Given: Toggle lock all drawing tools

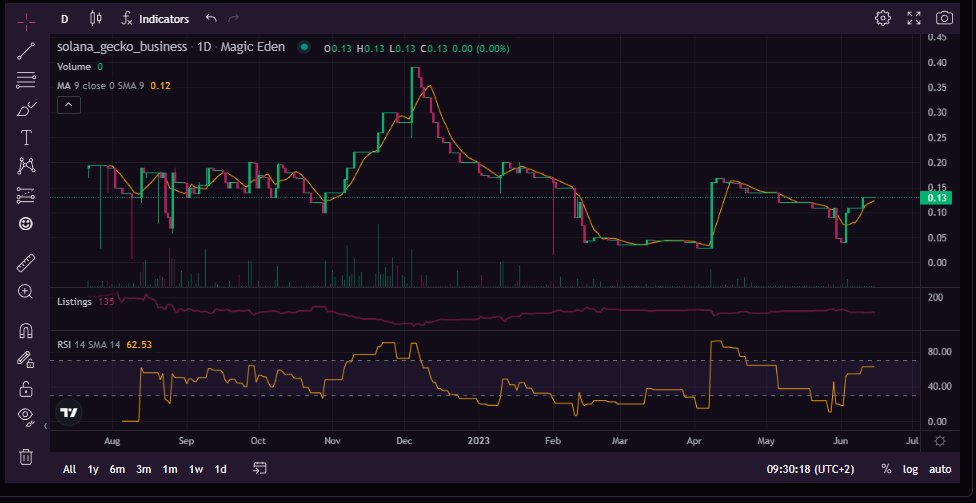Looking at the screenshot, I should (26, 389).
